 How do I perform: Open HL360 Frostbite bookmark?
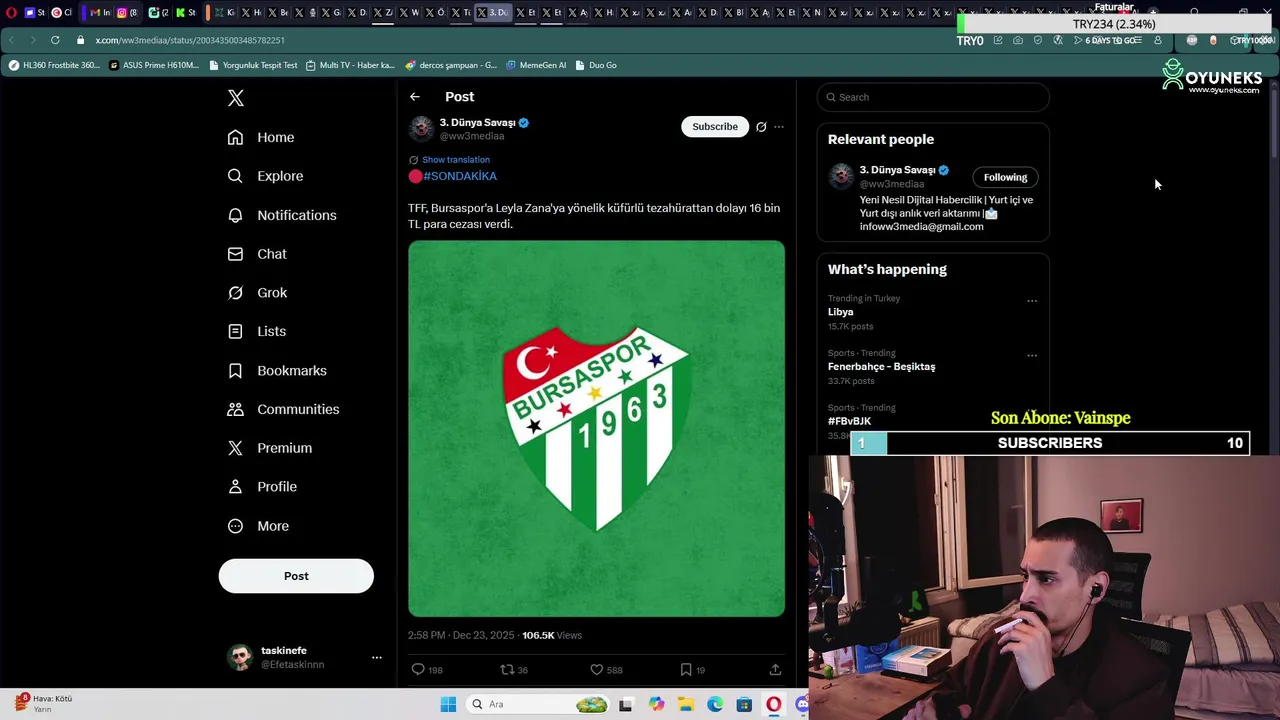click(54, 65)
